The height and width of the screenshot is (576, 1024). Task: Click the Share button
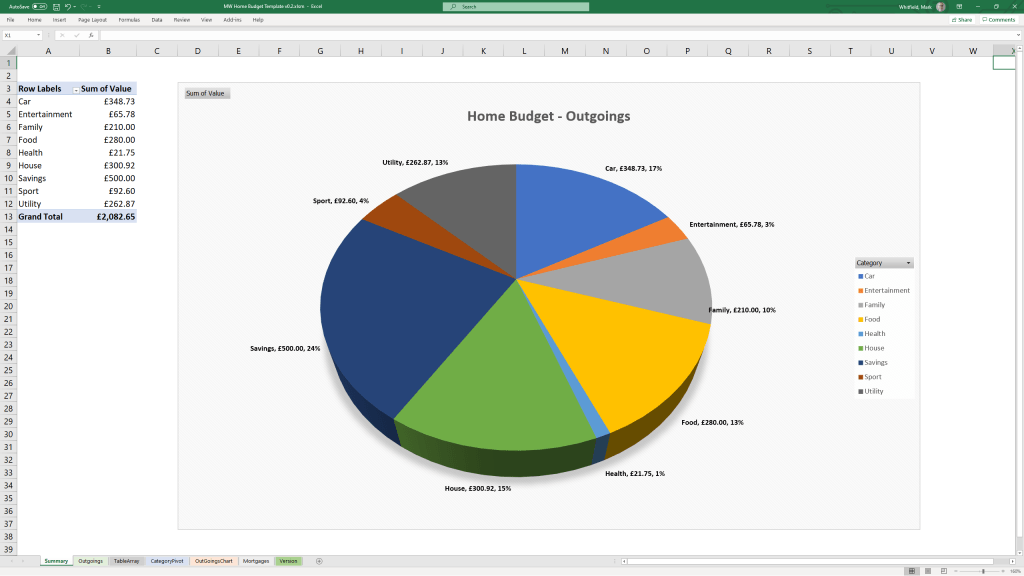960,19
